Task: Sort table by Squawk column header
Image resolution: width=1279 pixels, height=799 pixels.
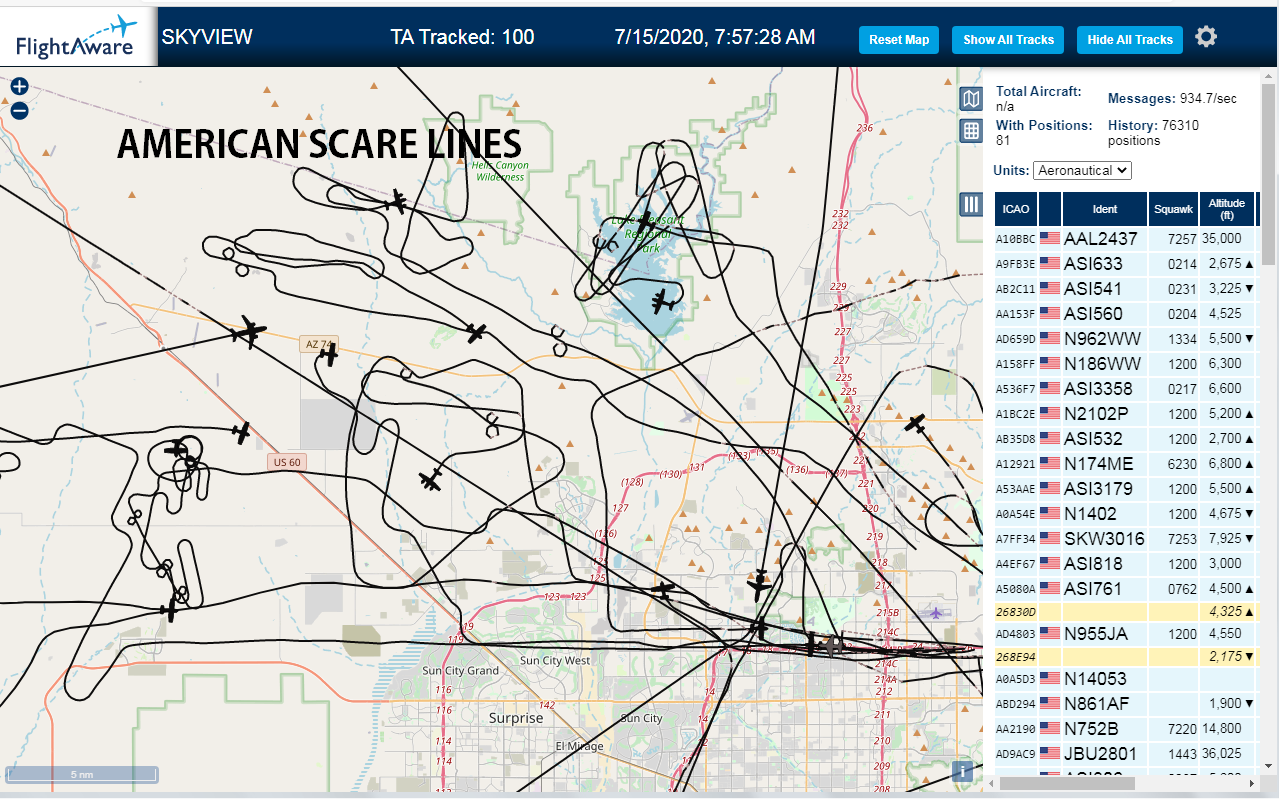Action: (x=1173, y=209)
